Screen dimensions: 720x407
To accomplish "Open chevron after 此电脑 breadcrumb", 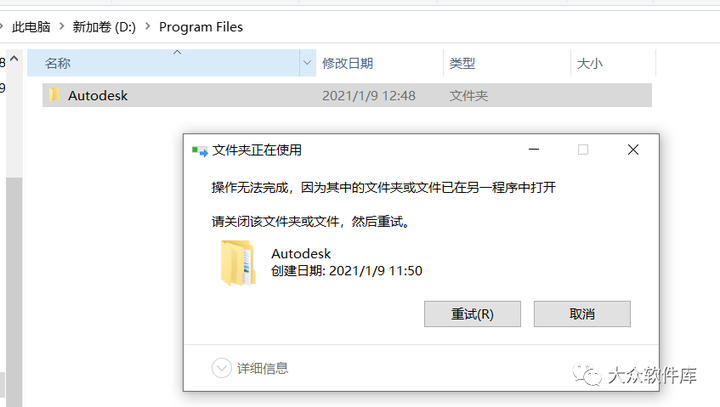I will click(62, 27).
